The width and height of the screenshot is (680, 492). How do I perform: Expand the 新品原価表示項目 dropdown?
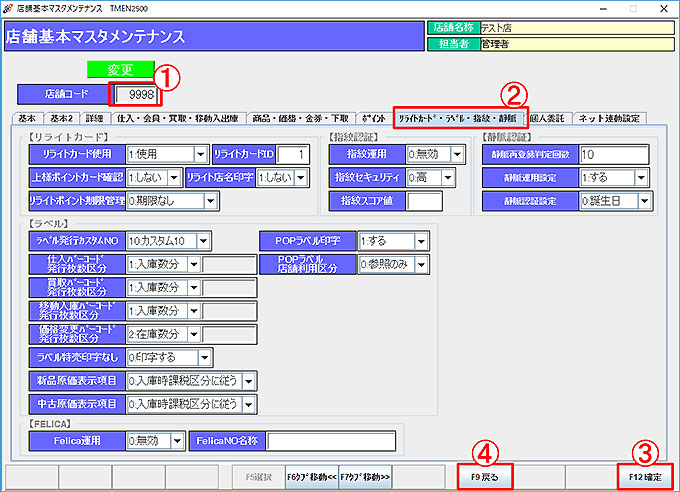248,381
